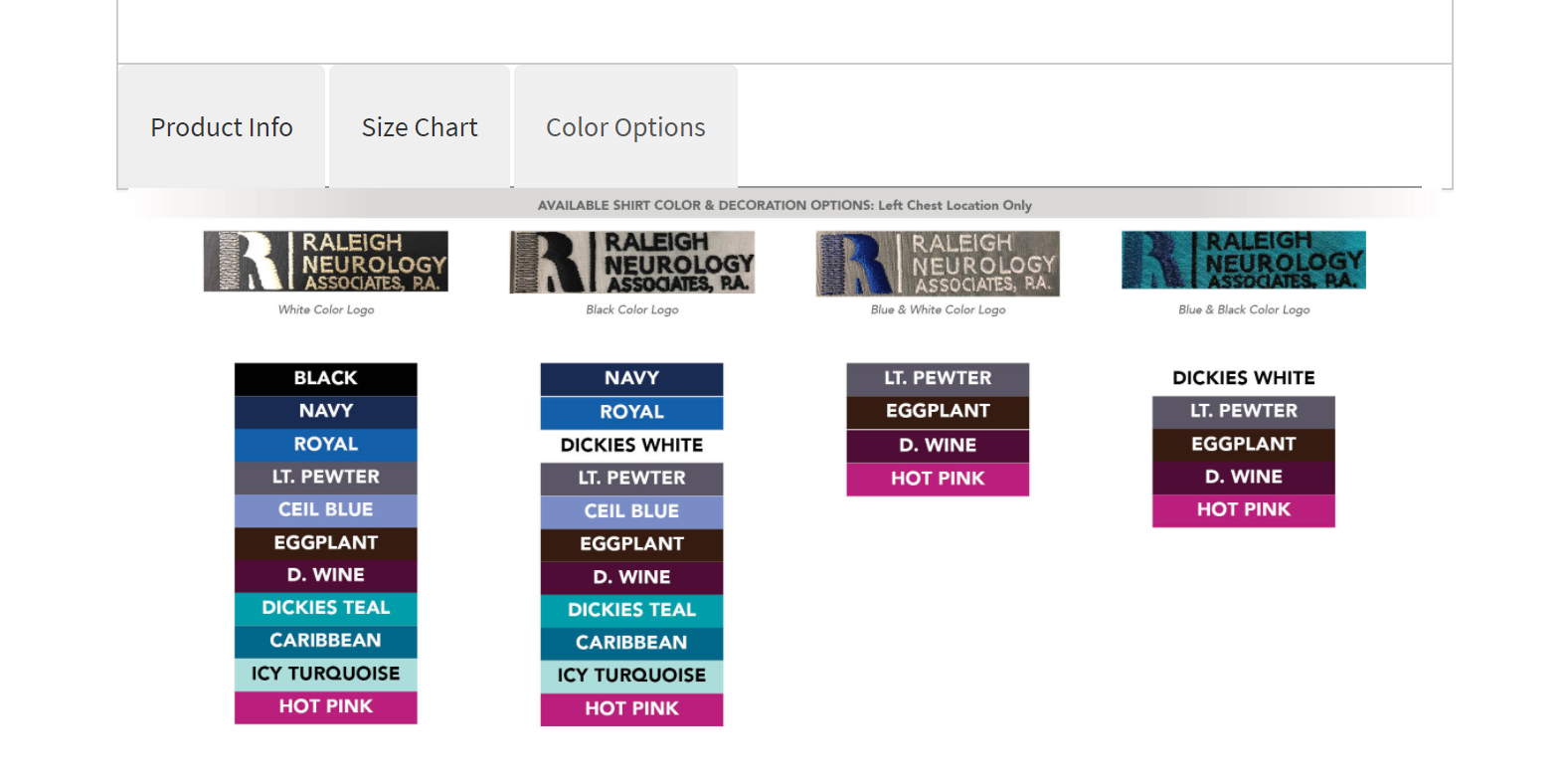Choose HOT PINK under Blue & White Logo

pyautogui.click(x=938, y=479)
